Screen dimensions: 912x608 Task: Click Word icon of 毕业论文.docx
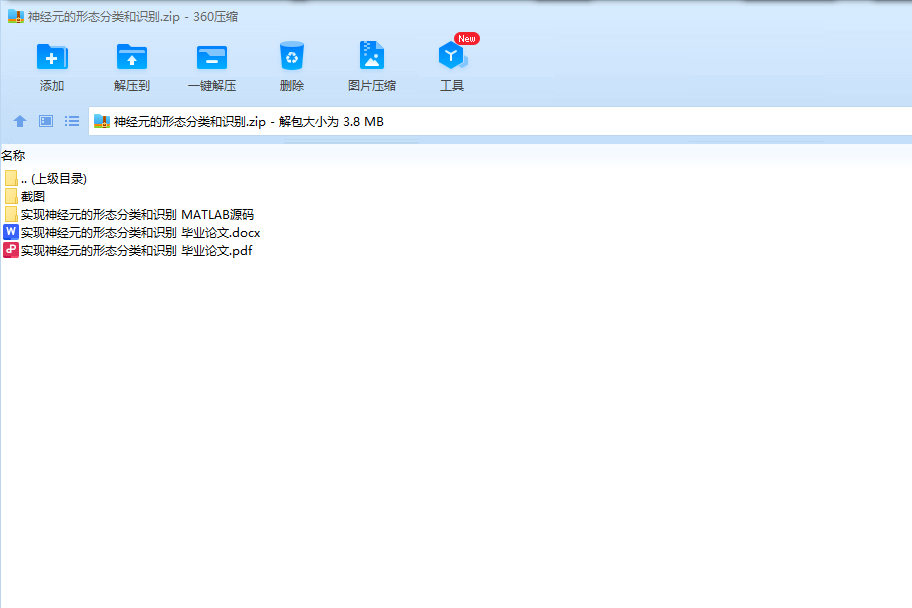[x=10, y=232]
